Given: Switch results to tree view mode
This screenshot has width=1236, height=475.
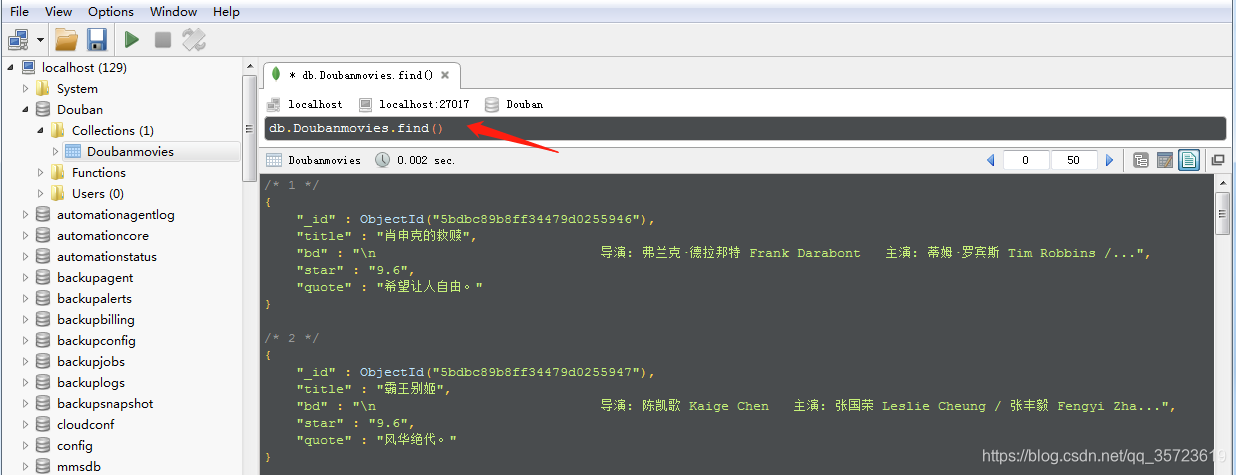Looking at the screenshot, I should point(1141,160).
